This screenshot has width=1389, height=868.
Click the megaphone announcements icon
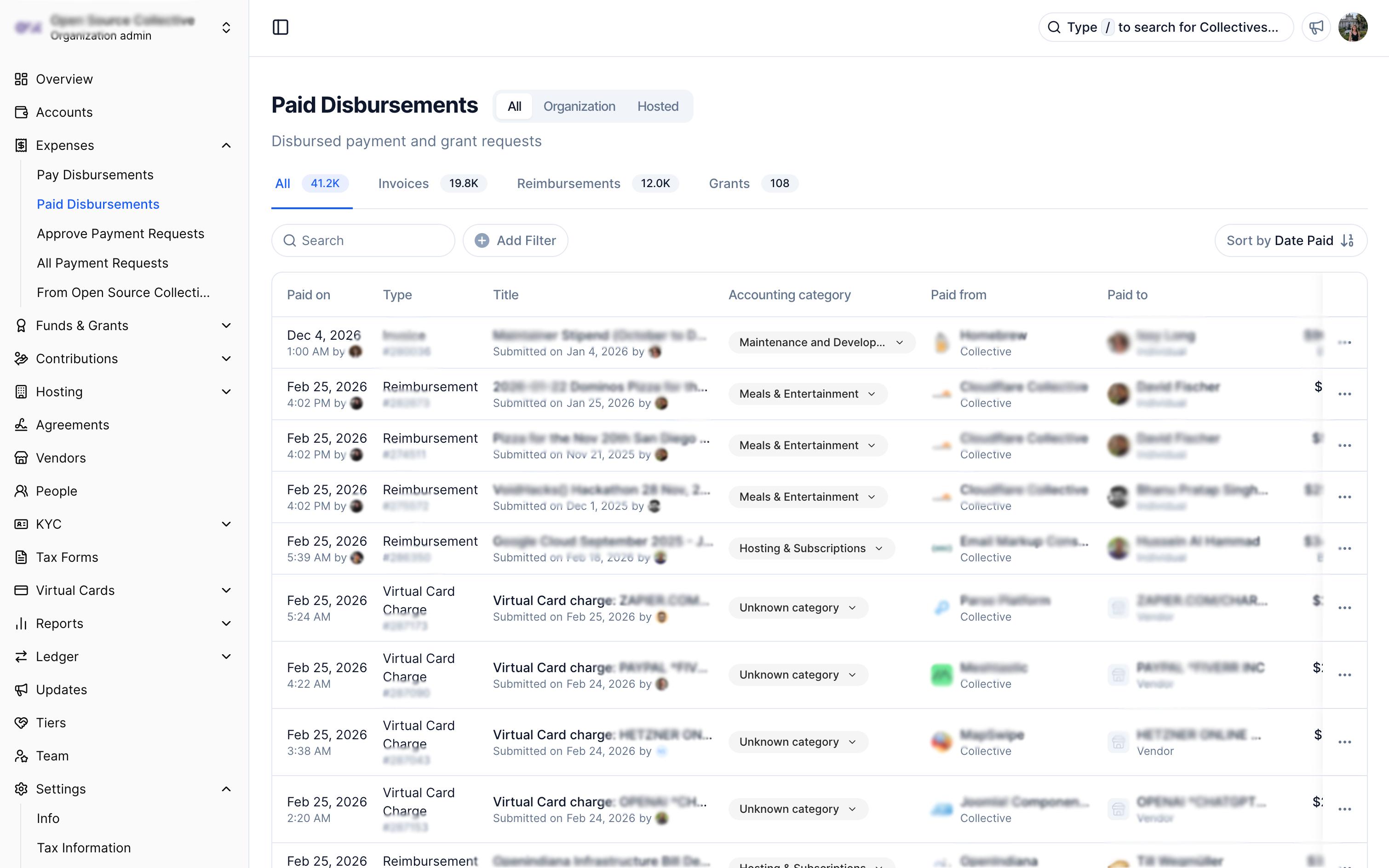point(1316,27)
